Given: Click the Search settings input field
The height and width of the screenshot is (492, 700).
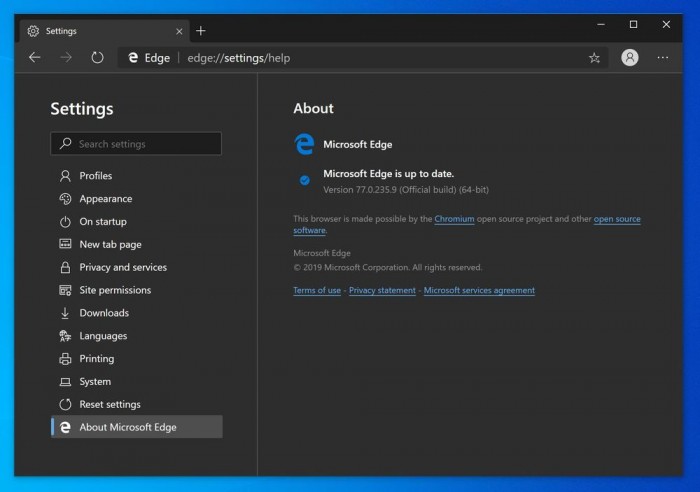Looking at the screenshot, I should click(136, 144).
